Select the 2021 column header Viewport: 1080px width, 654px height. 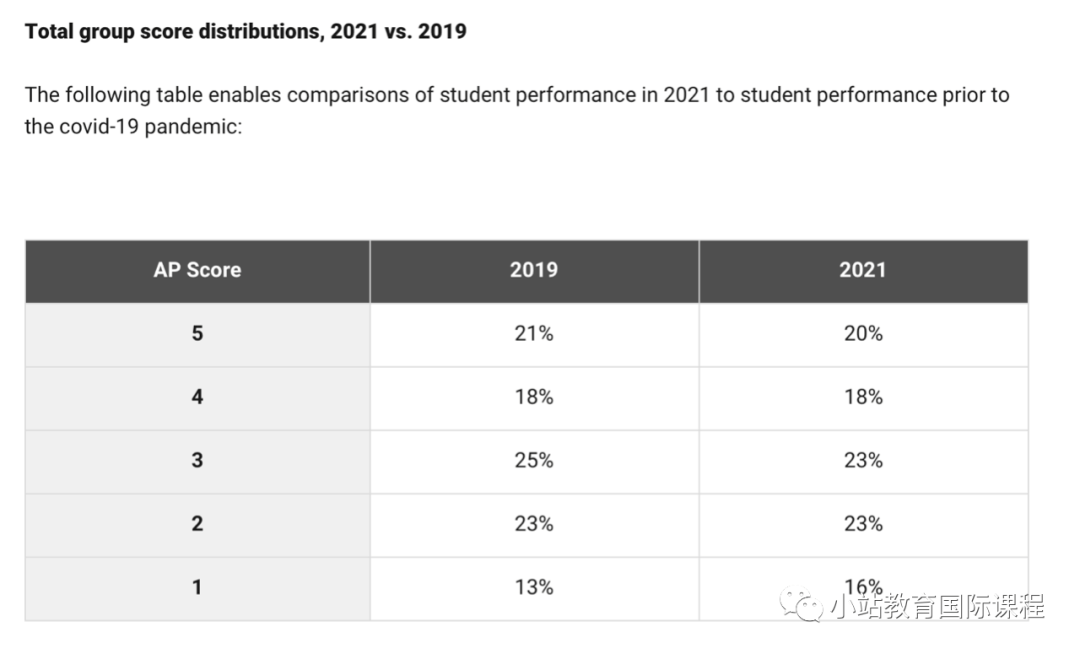863,270
